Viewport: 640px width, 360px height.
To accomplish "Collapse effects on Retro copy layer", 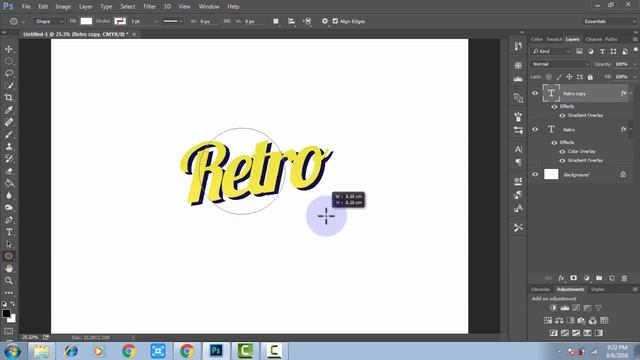I will click(x=631, y=93).
